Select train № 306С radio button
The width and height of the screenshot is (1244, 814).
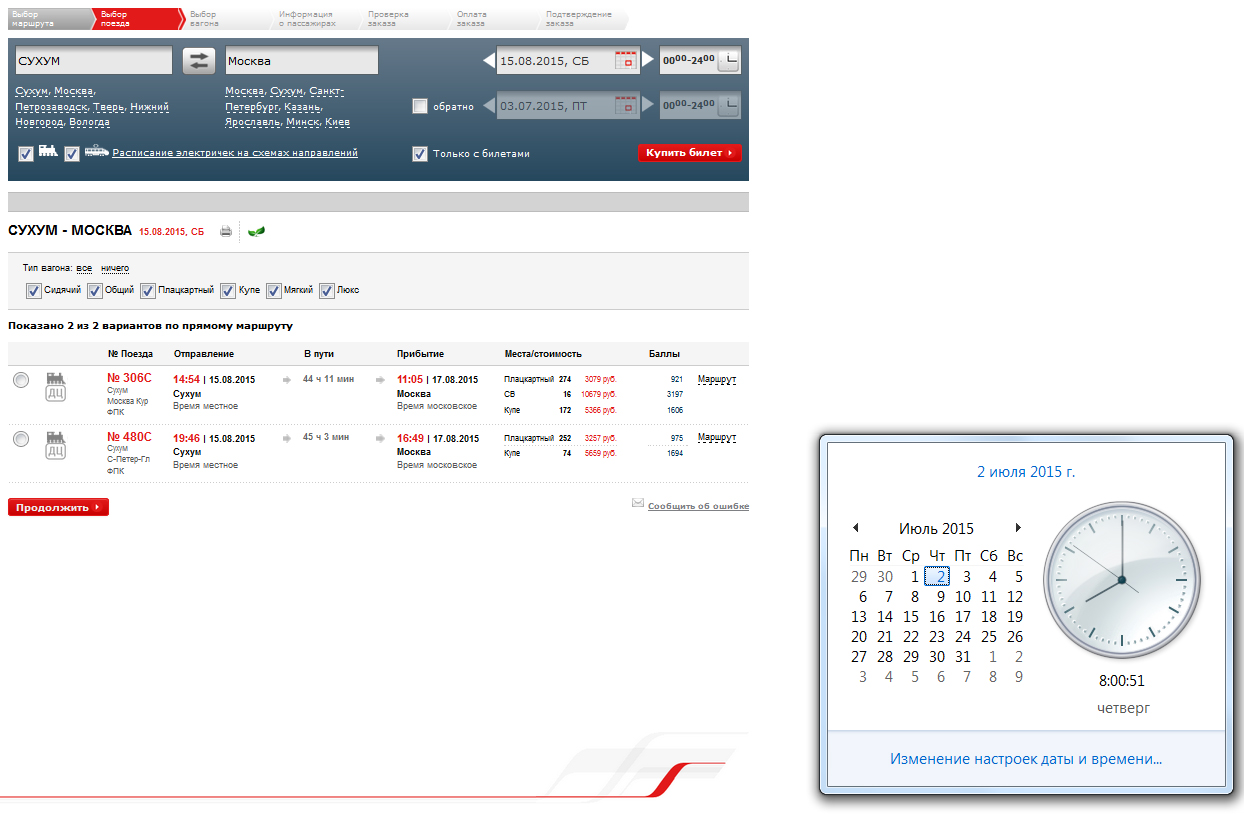pos(22,380)
